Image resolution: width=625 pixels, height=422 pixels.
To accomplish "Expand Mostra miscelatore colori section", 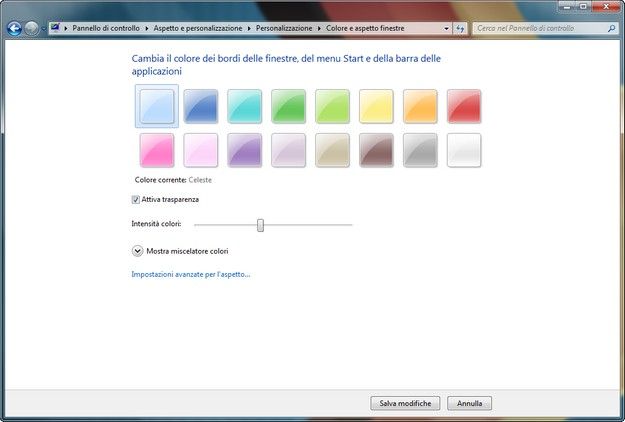I will tap(137, 251).
